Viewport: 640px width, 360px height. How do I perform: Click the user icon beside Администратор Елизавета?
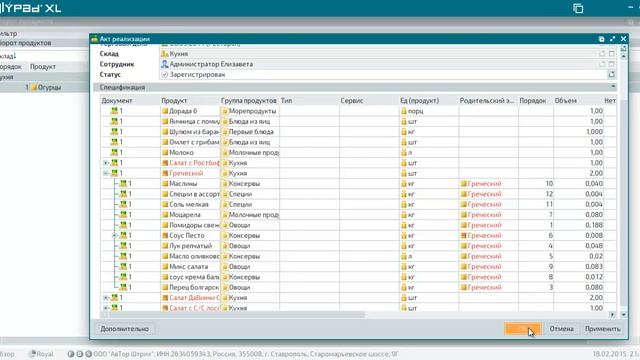click(x=164, y=64)
